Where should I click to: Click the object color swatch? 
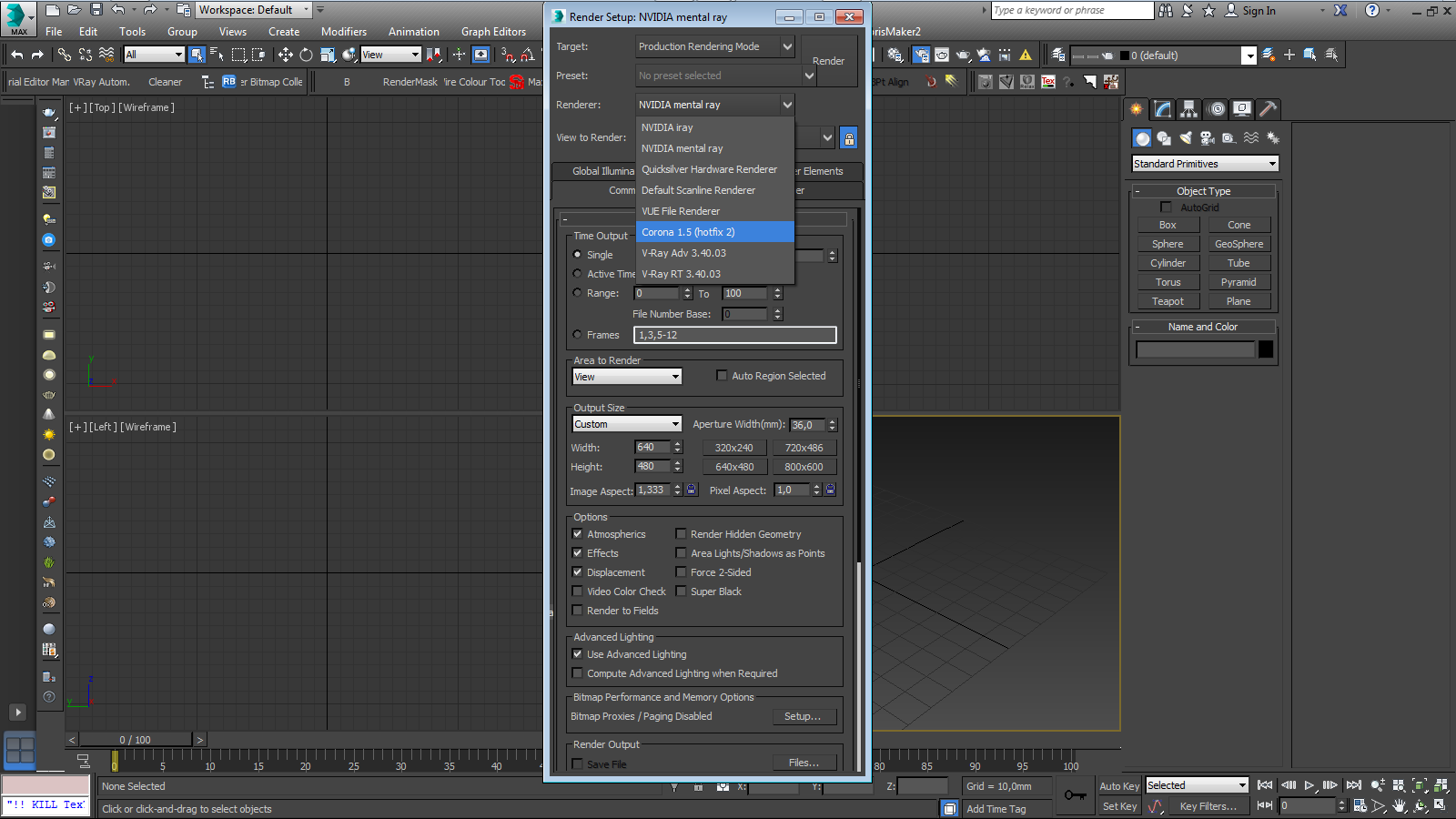(1266, 349)
